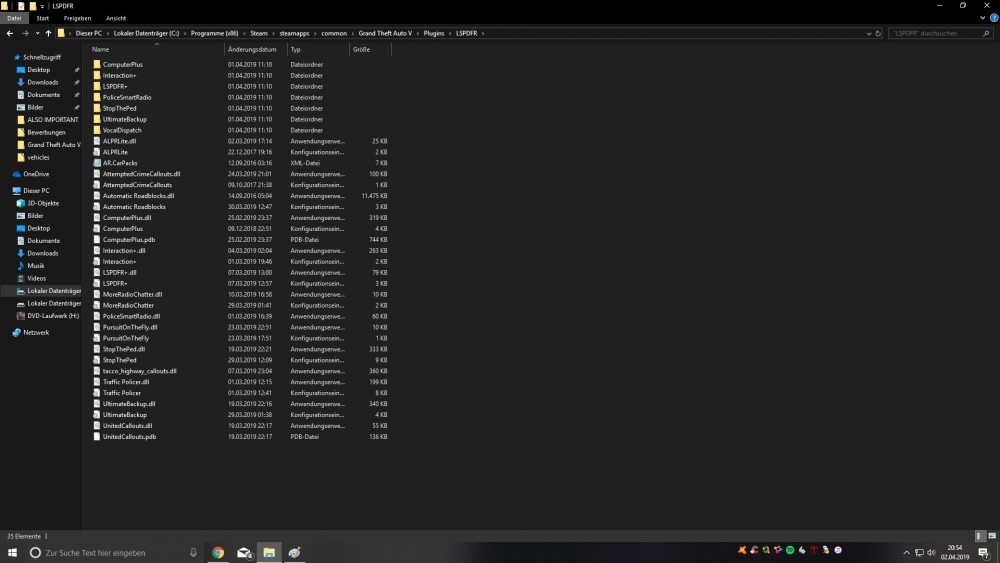This screenshot has width=1000, height=563.
Task: Select Bewerbungen folder in quick access
Action: click(x=46, y=133)
